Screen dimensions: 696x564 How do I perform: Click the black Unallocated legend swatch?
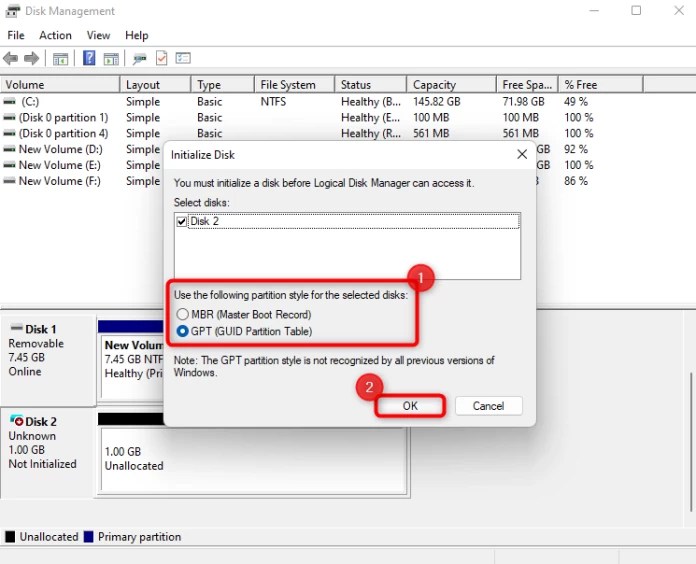click(x=10, y=536)
